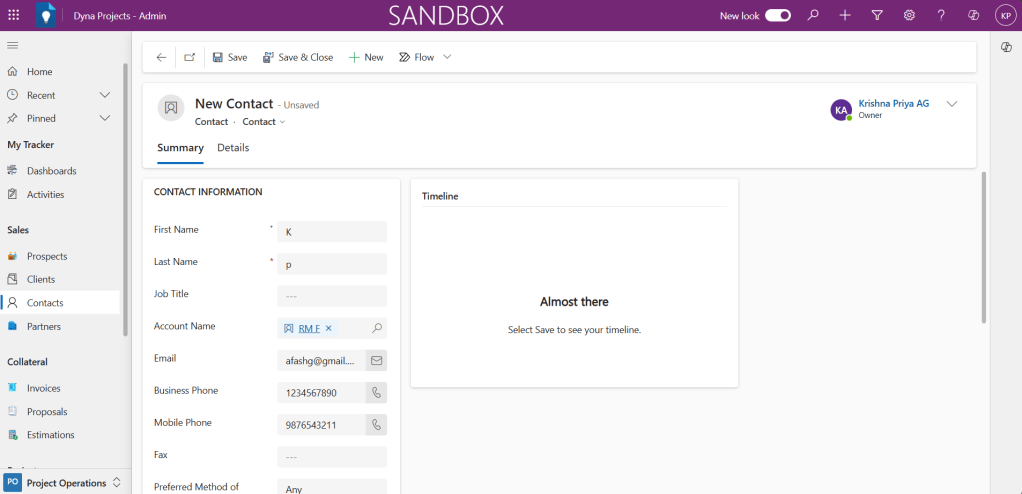Click the search magnifier in the top bar
The image size is (1022, 494).
point(813,15)
